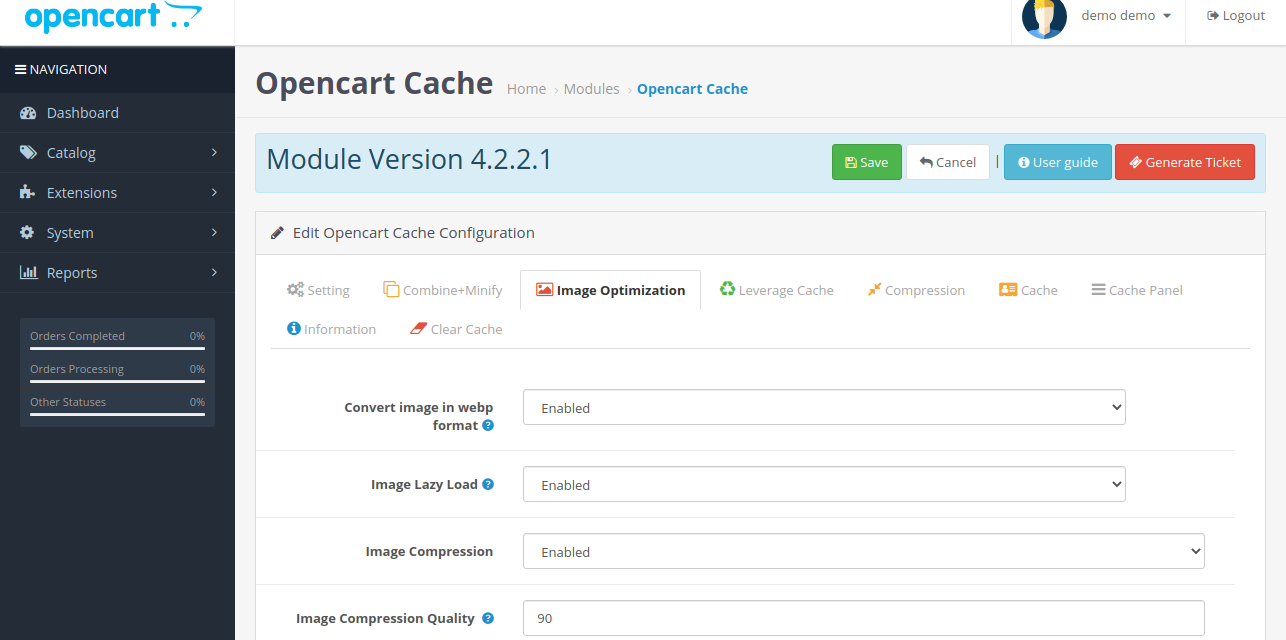Save the module configuration
The width and height of the screenshot is (1286, 640).
click(x=866, y=161)
